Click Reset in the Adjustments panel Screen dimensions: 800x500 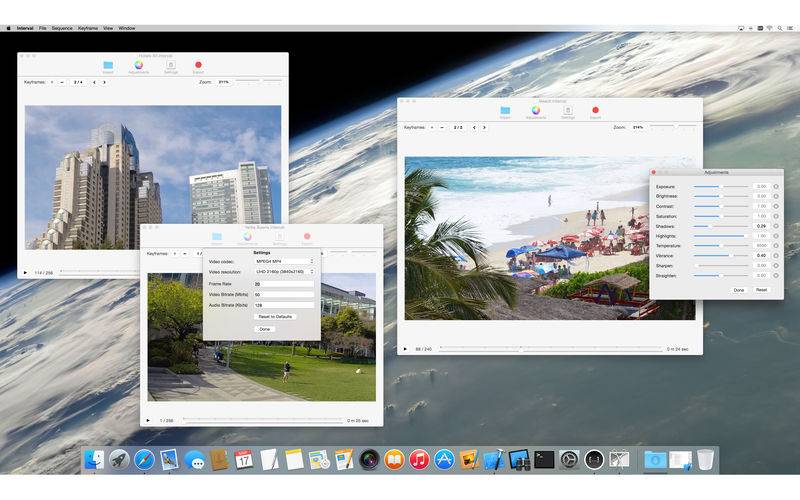pyautogui.click(x=761, y=290)
